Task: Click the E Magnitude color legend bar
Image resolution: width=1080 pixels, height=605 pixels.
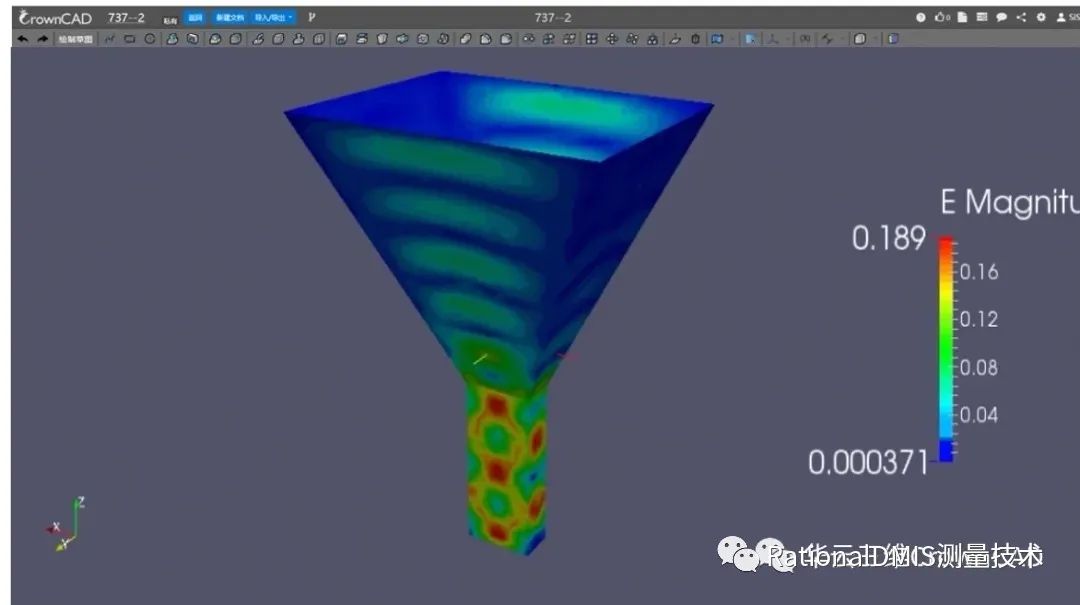Action: click(945, 350)
